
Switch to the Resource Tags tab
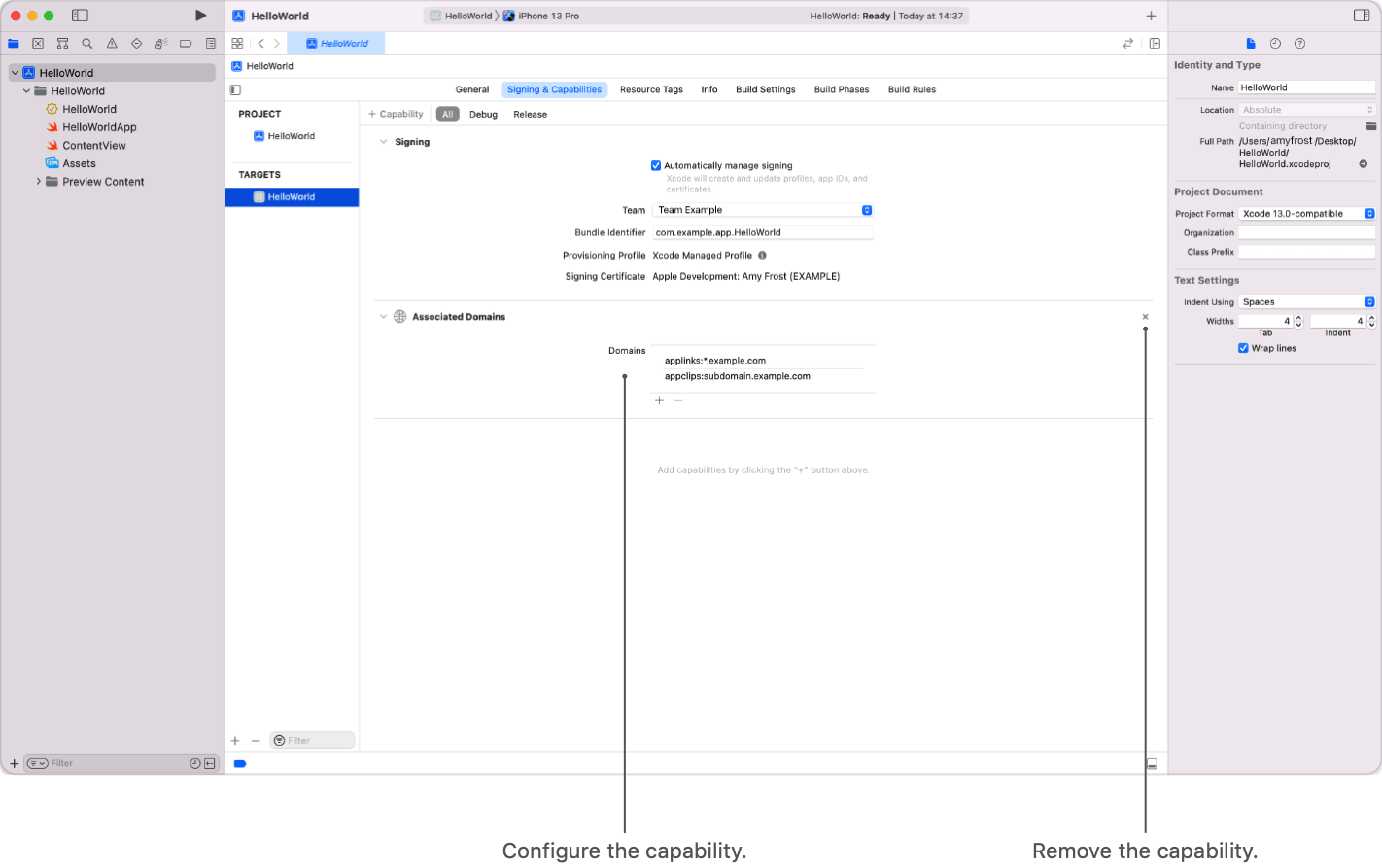651,89
